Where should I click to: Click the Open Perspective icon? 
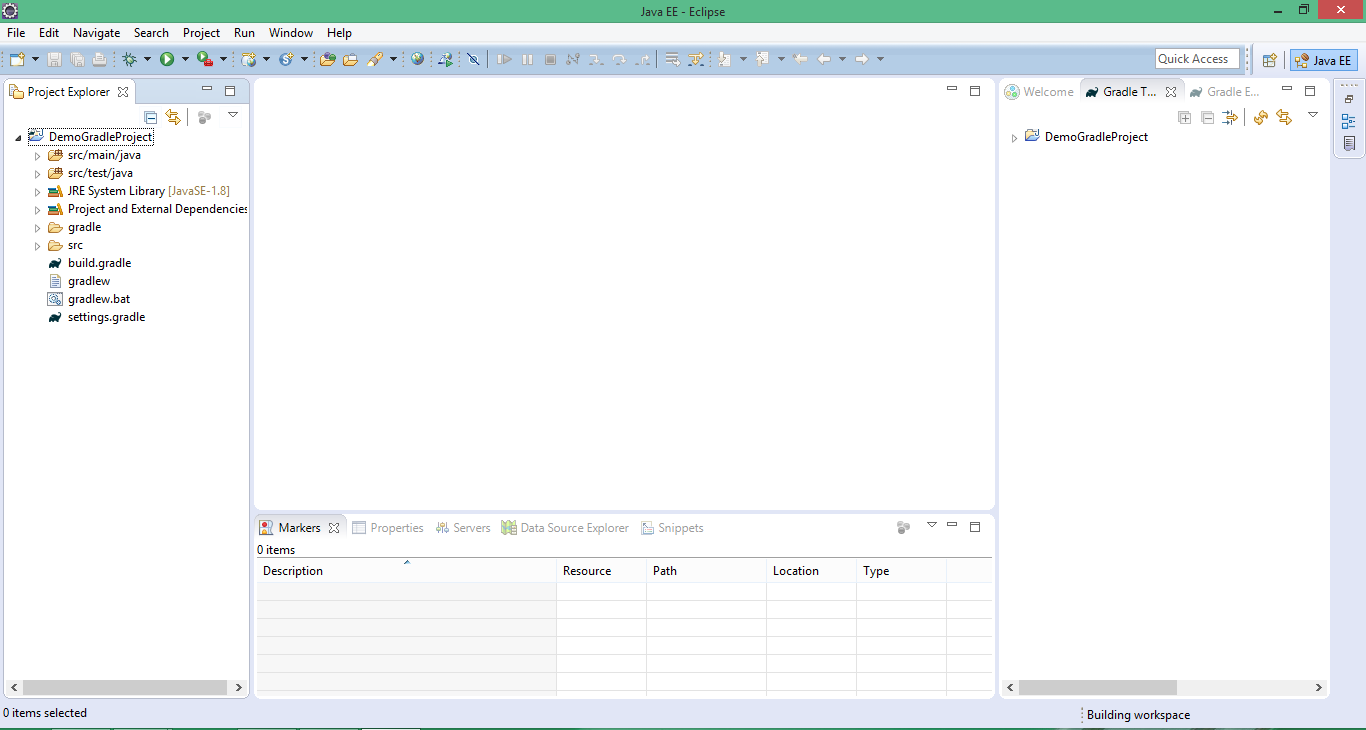[x=1269, y=60]
